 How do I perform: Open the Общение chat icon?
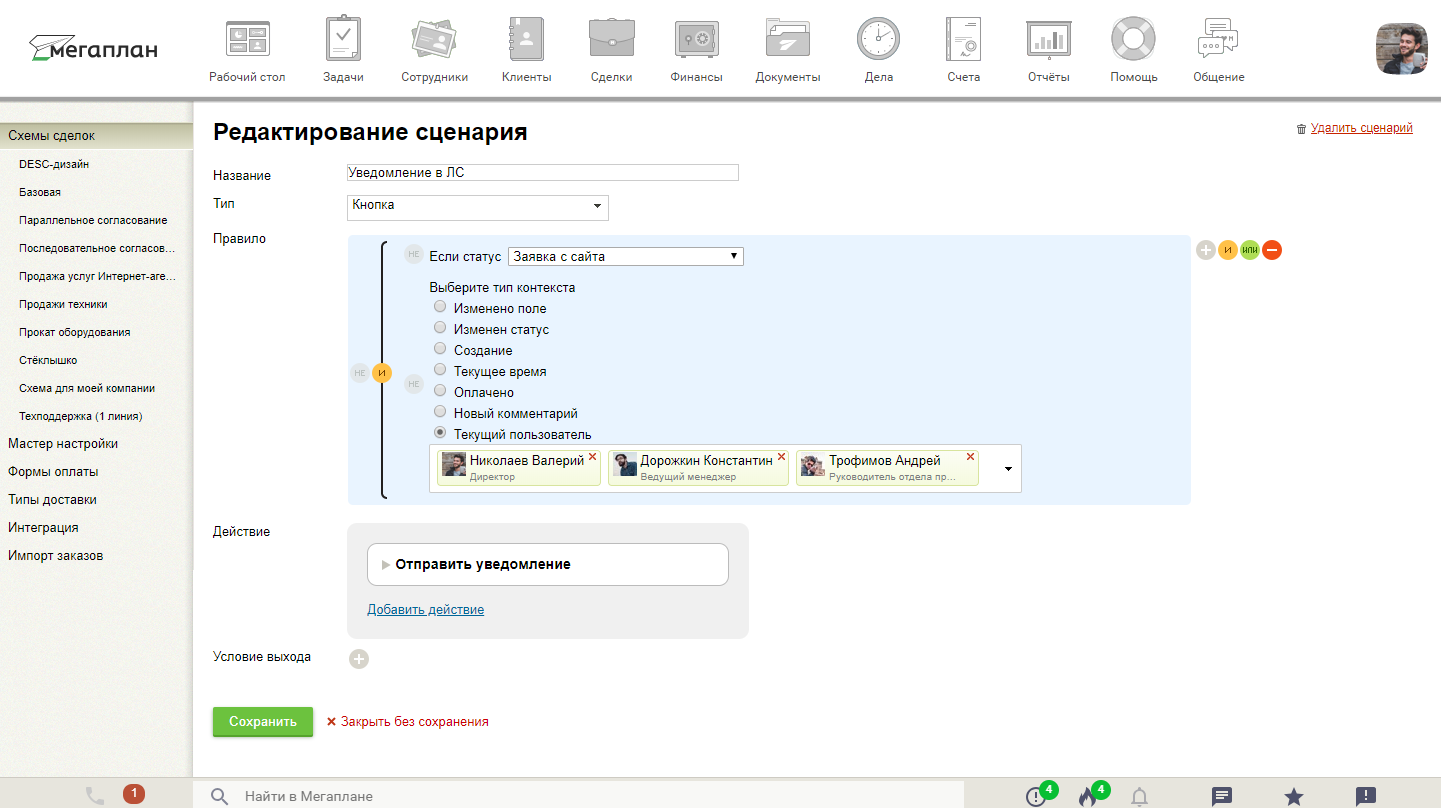[1218, 40]
